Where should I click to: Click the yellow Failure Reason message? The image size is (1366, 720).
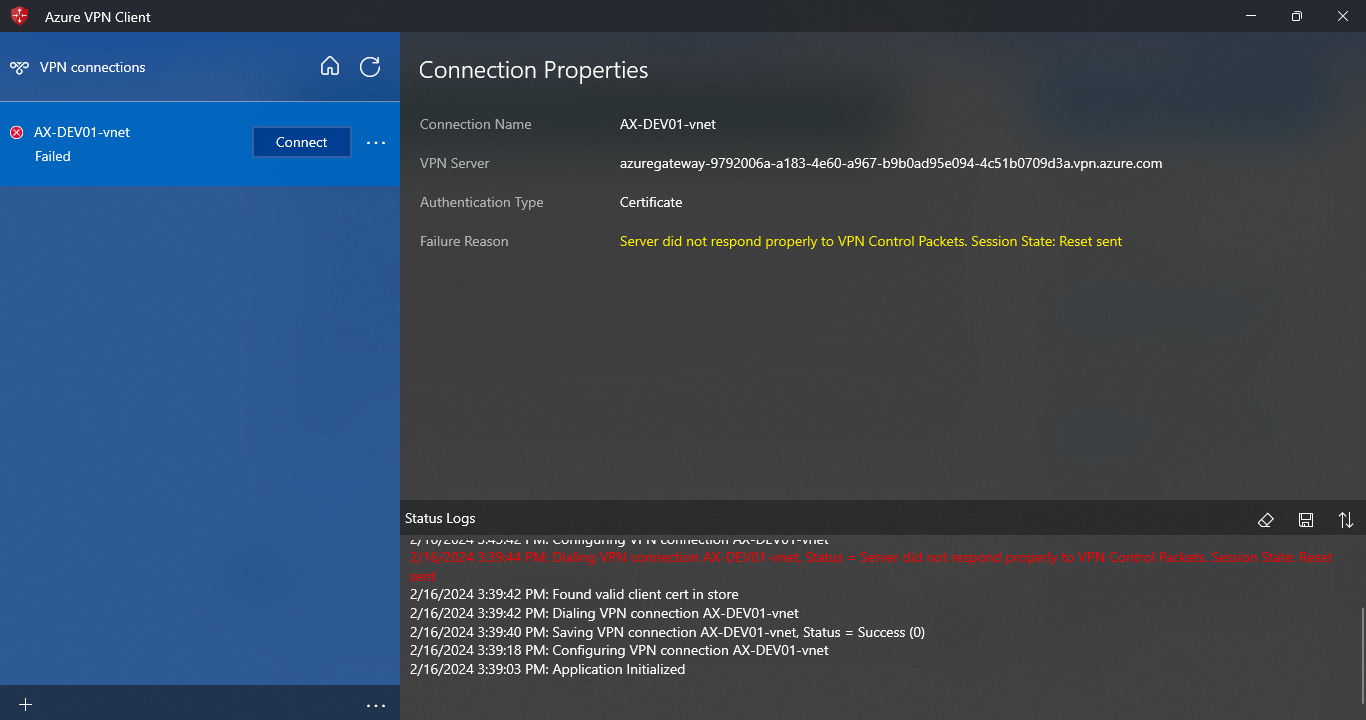pos(871,241)
